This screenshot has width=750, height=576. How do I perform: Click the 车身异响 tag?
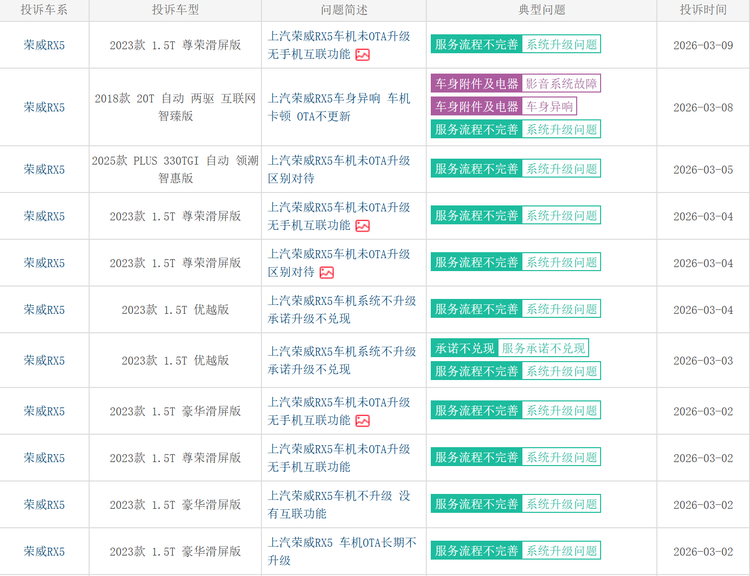tap(549, 106)
